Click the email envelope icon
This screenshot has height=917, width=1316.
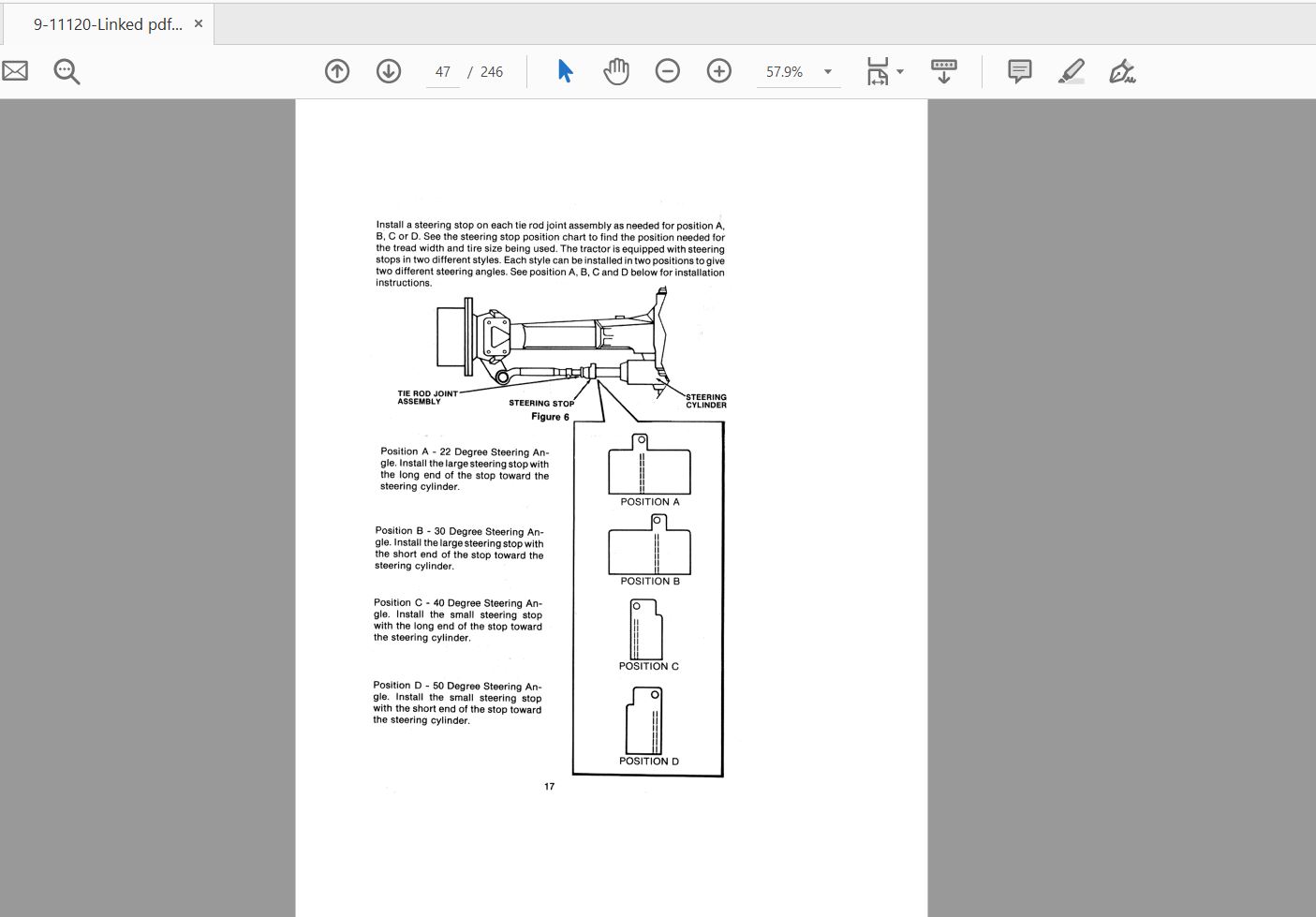pyautogui.click(x=15, y=71)
